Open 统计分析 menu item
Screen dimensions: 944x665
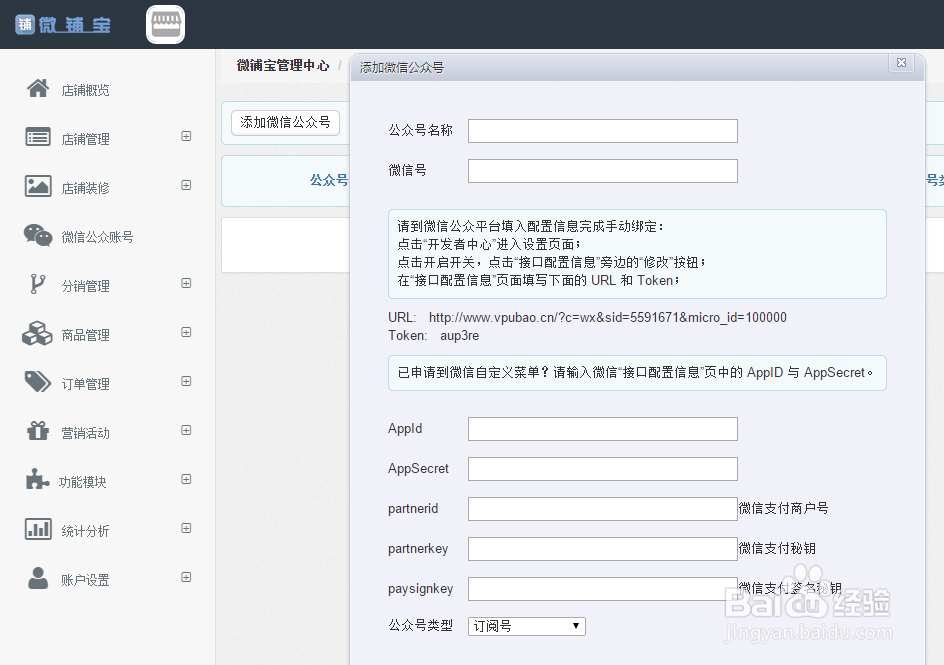point(85,531)
